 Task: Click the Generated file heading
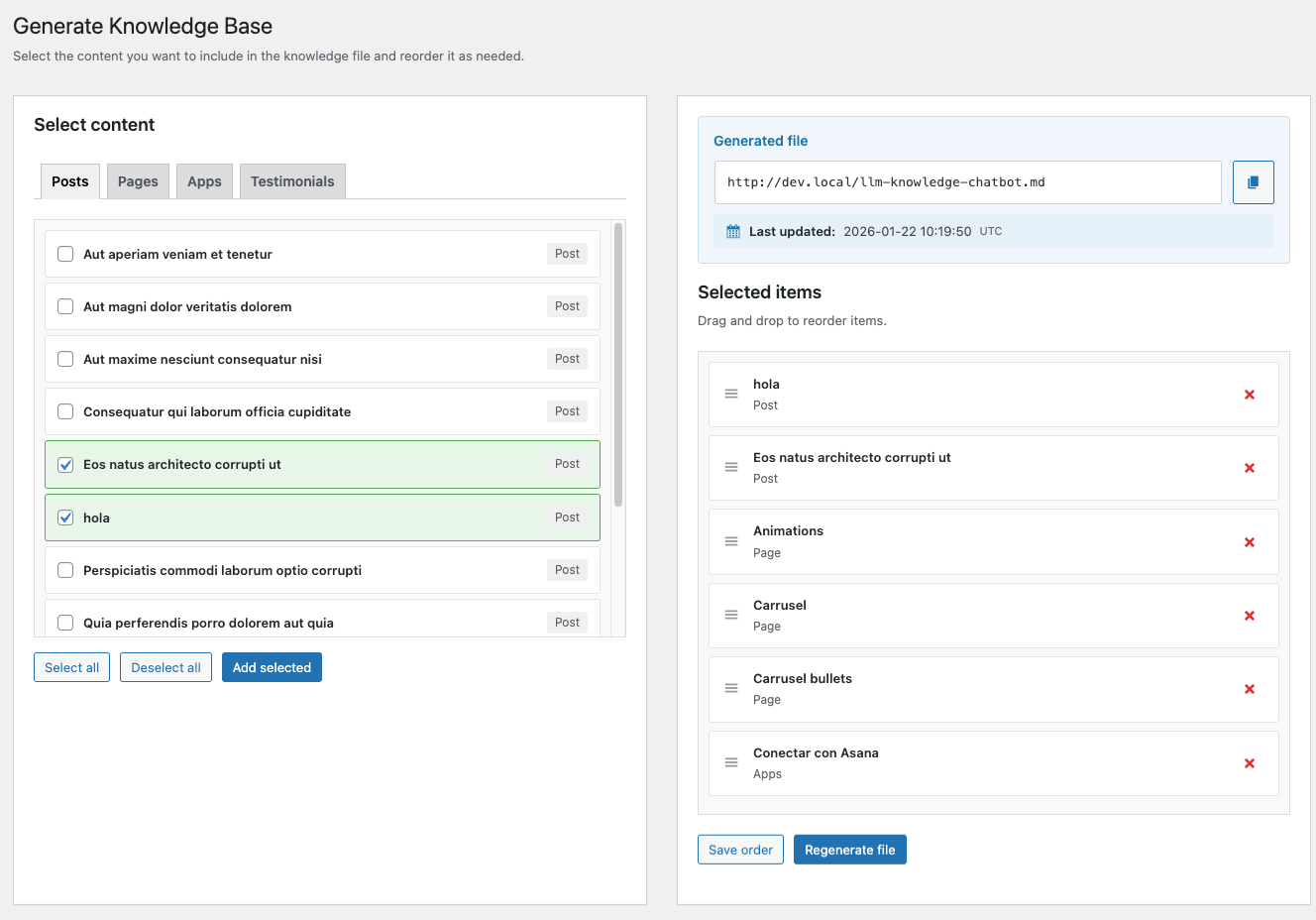pyautogui.click(x=760, y=141)
